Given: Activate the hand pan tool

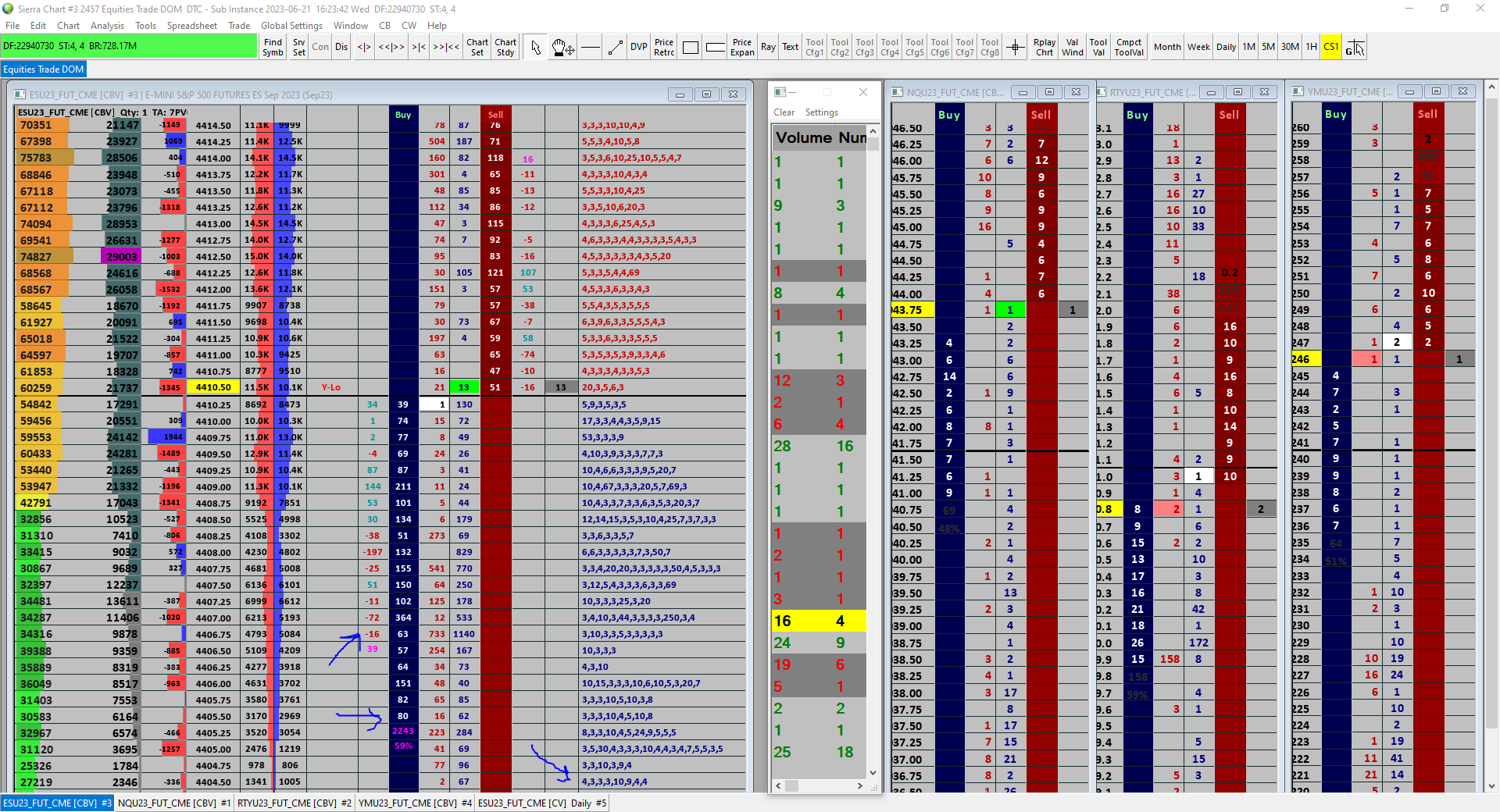Looking at the screenshot, I should [x=562, y=48].
